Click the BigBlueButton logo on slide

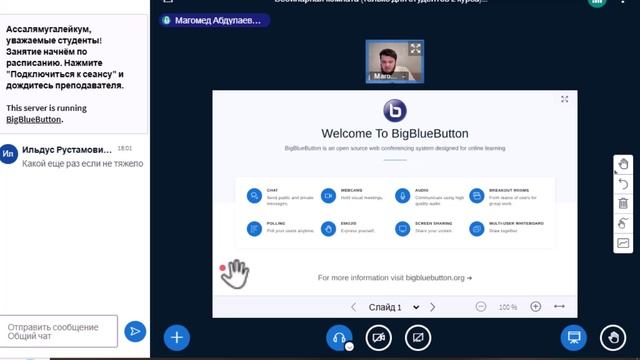point(395,111)
